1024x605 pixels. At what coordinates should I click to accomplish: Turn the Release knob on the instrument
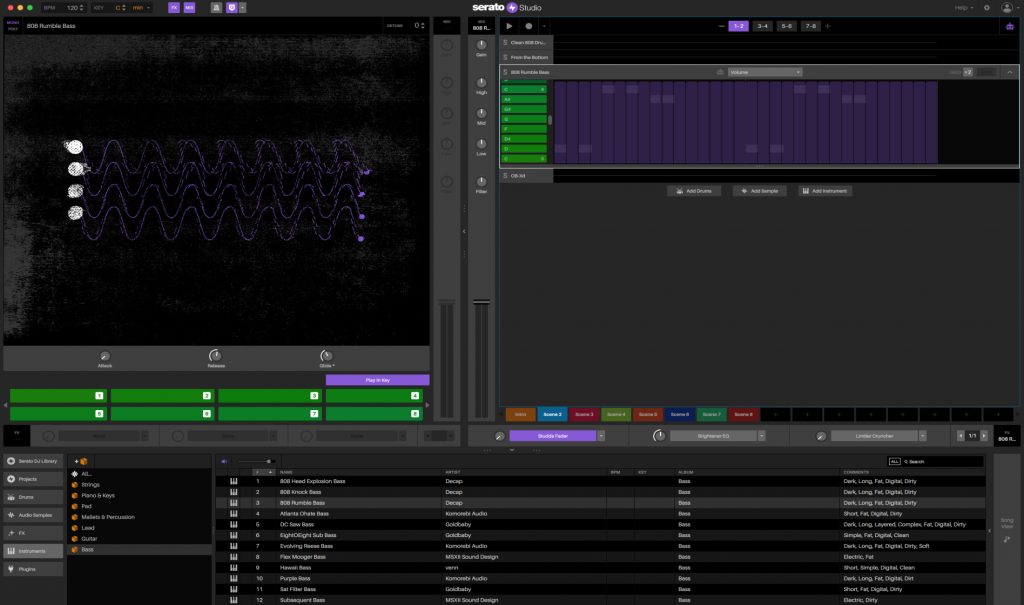tap(214, 354)
